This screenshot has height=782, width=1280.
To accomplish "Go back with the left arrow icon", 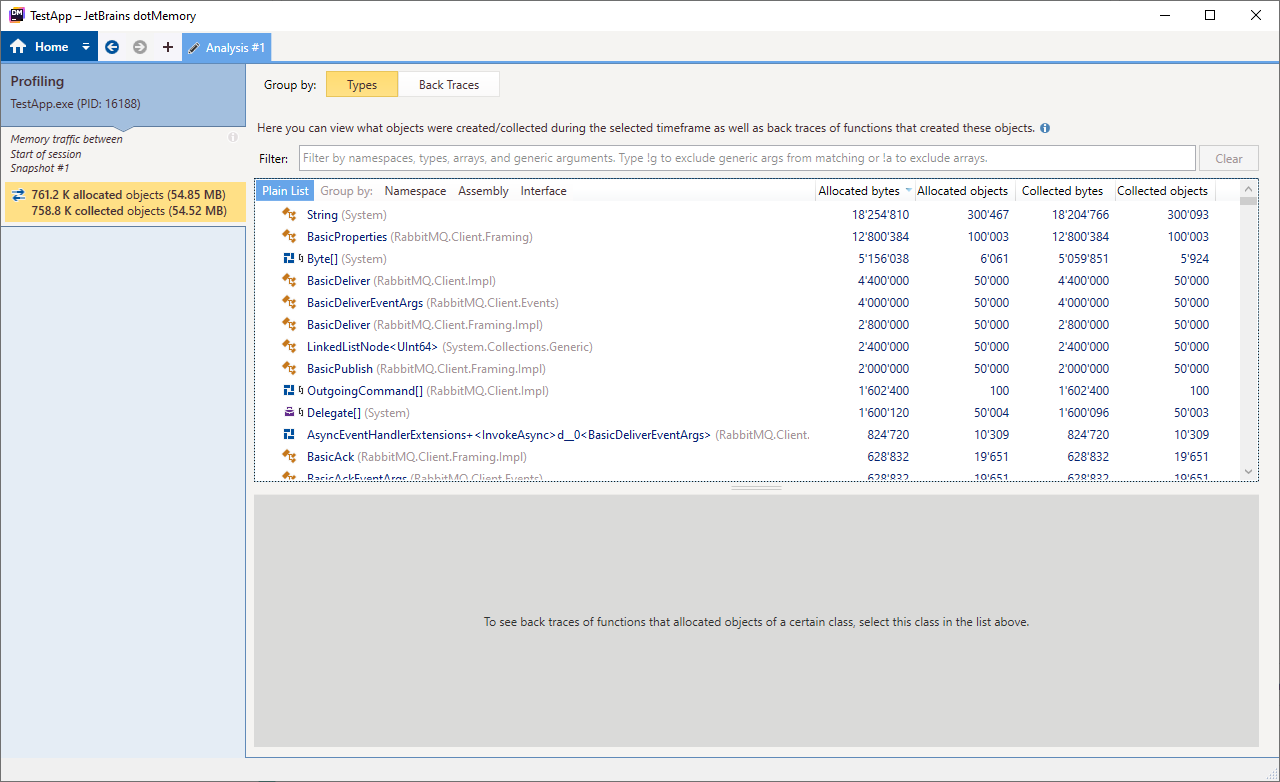I will point(112,47).
